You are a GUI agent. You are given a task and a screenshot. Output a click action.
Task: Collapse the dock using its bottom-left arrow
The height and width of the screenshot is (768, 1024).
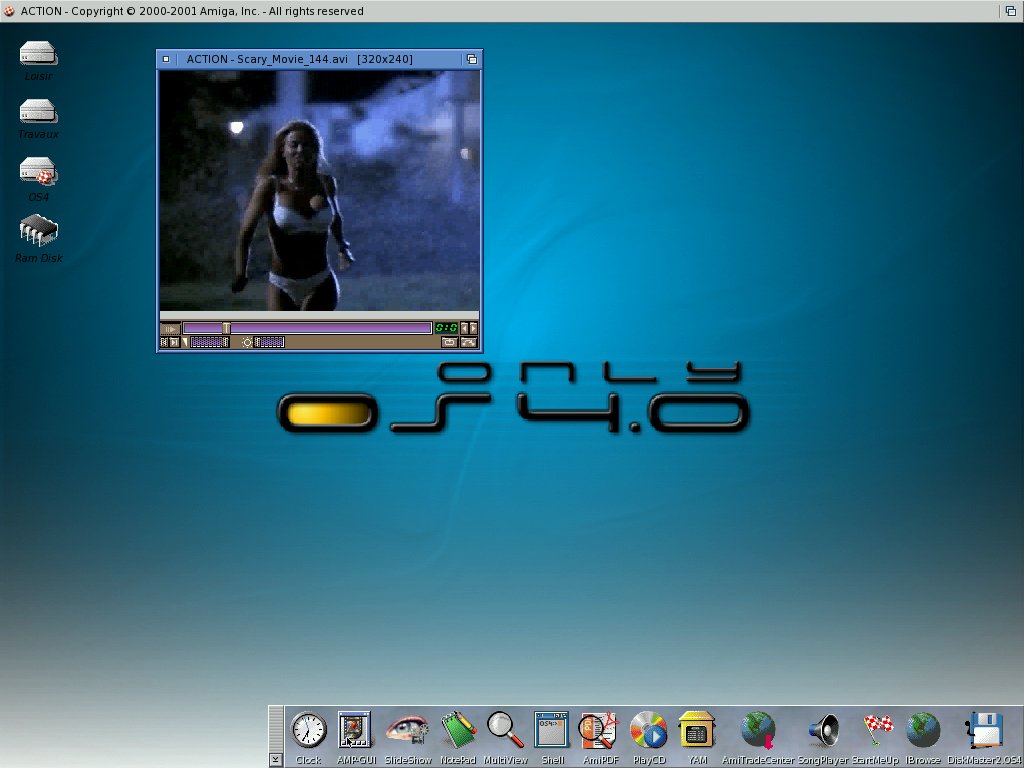[276, 760]
